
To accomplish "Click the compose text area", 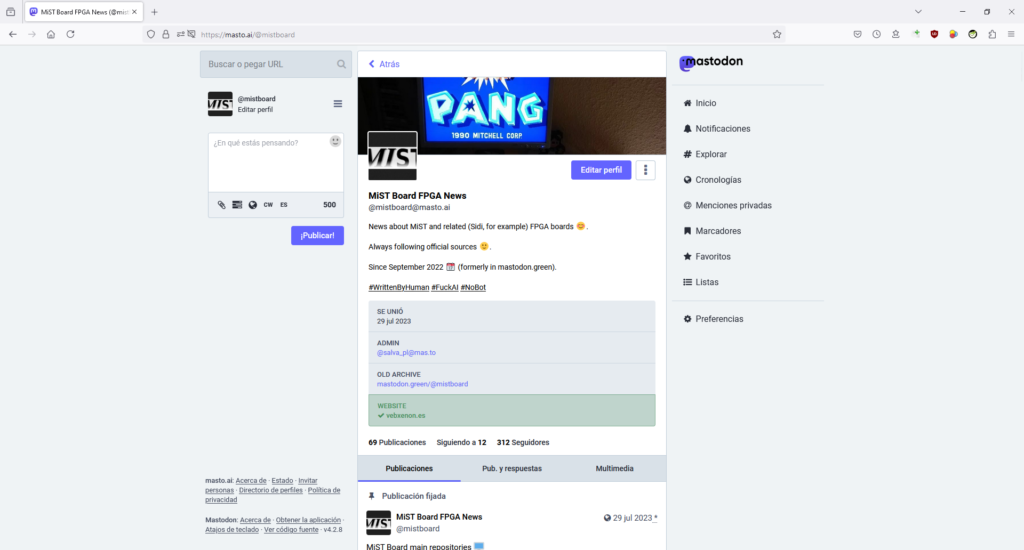I will [x=276, y=163].
